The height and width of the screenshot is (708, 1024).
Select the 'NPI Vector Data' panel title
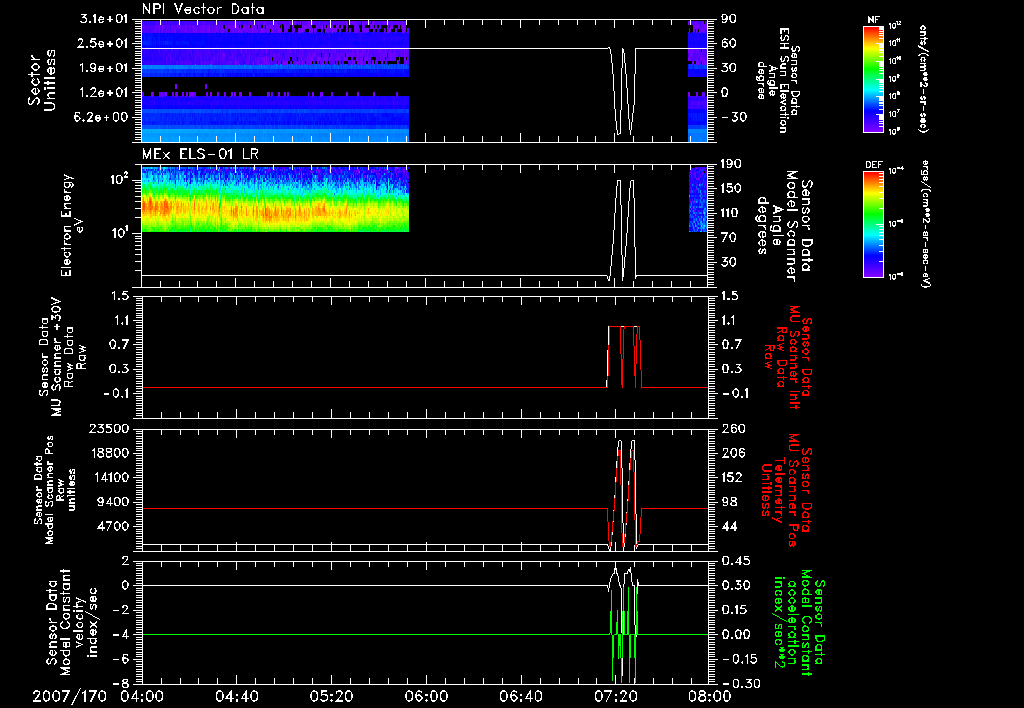tap(203, 9)
